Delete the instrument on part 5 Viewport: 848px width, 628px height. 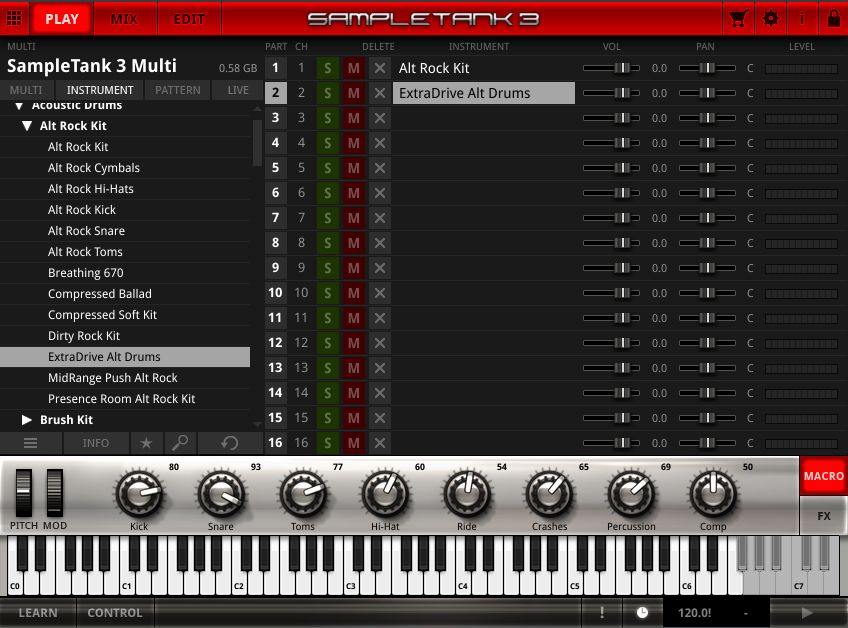click(x=380, y=168)
